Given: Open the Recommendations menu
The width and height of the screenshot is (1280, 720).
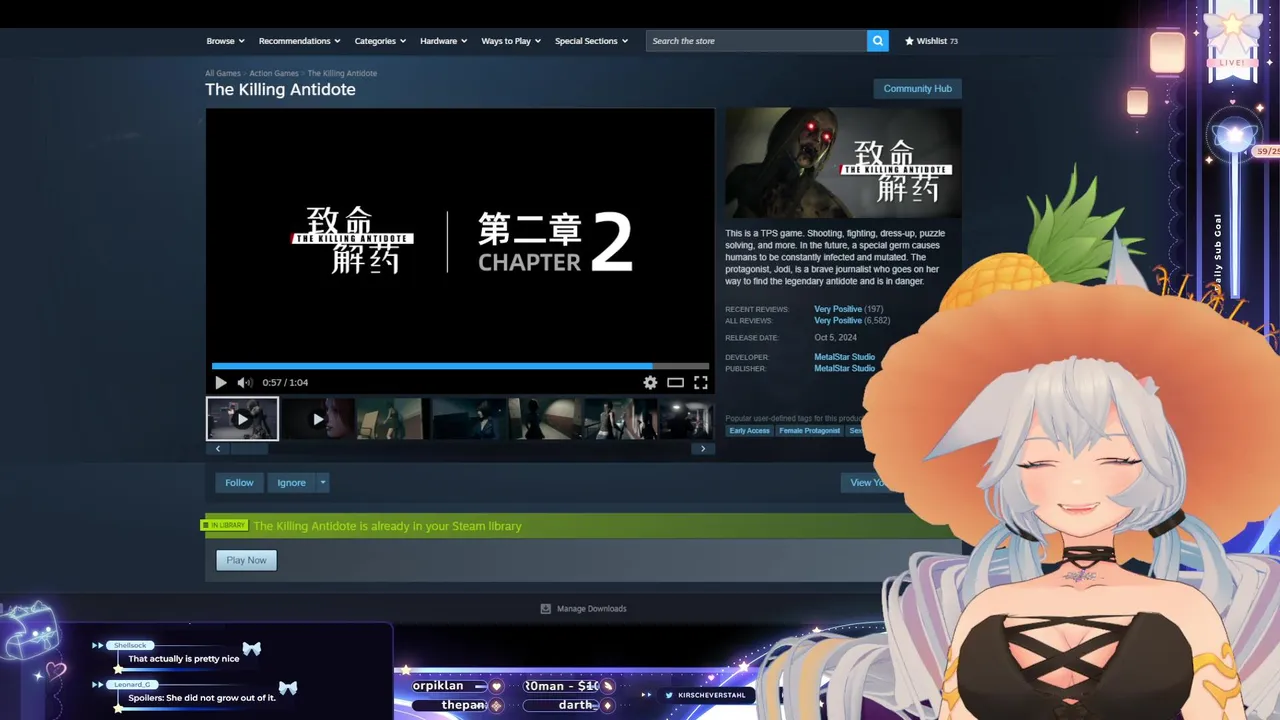Looking at the screenshot, I should click(x=299, y=41).
